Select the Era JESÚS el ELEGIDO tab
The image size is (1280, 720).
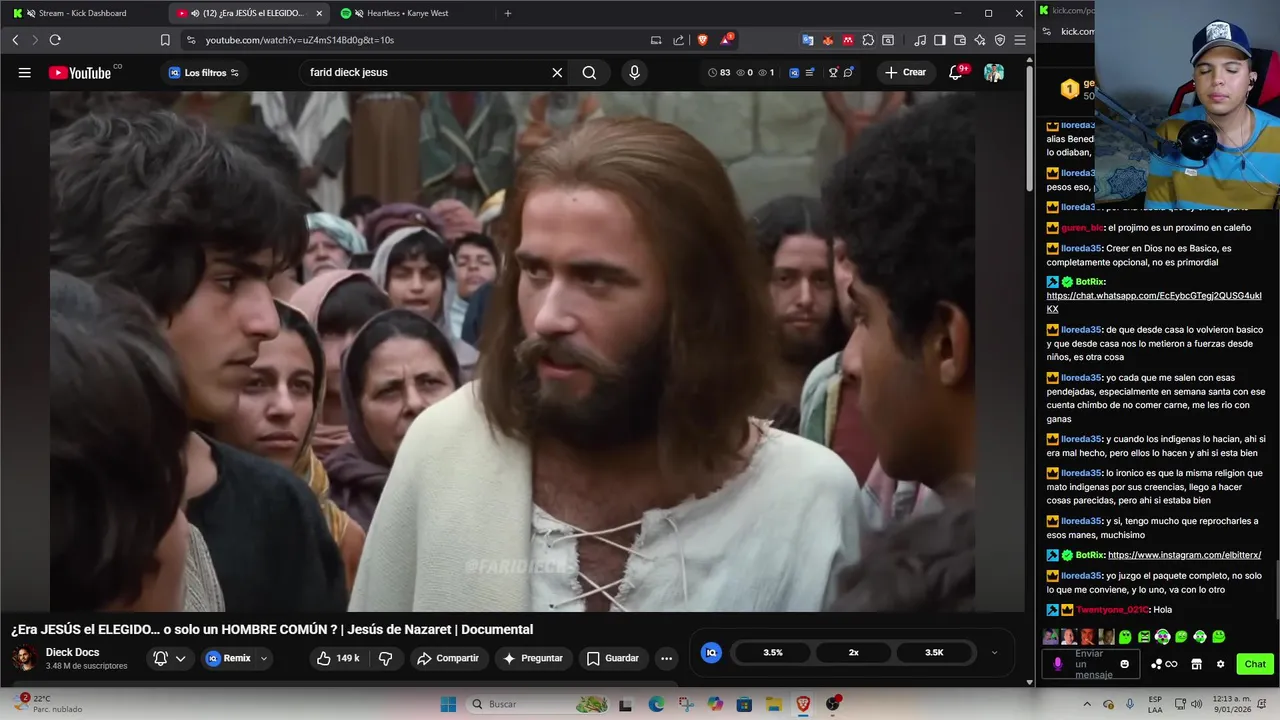(x=250, y=13)
